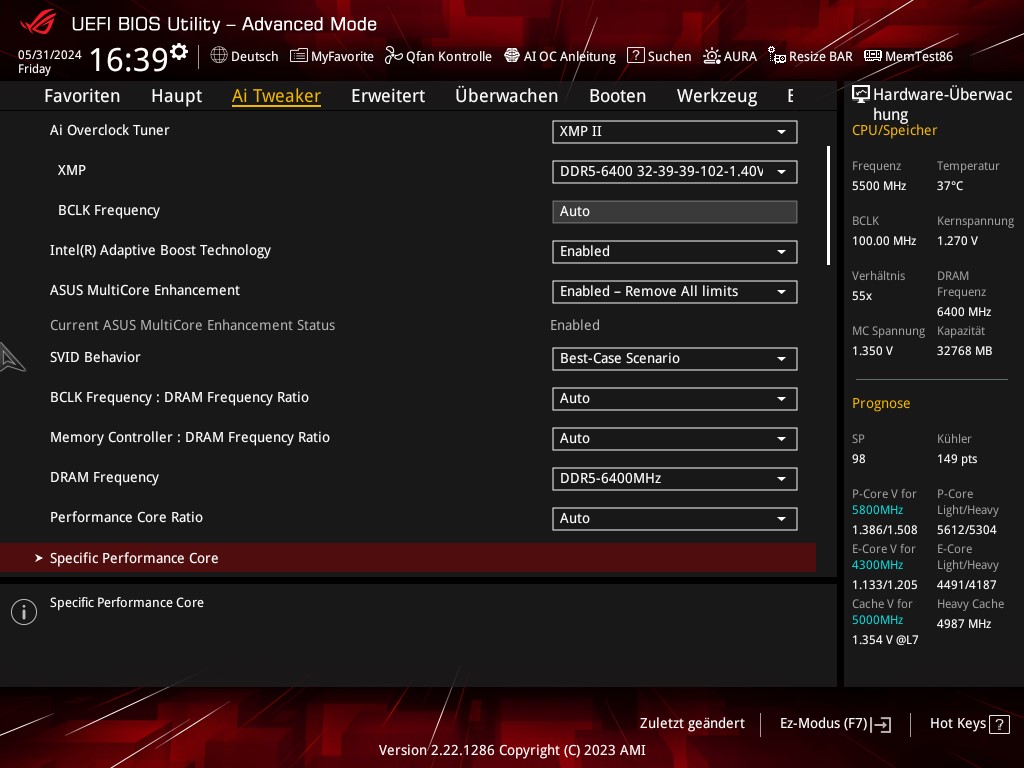Switch to Werkzeug tab
This screenshot has width=1024, height=768.
click(717, 96)
